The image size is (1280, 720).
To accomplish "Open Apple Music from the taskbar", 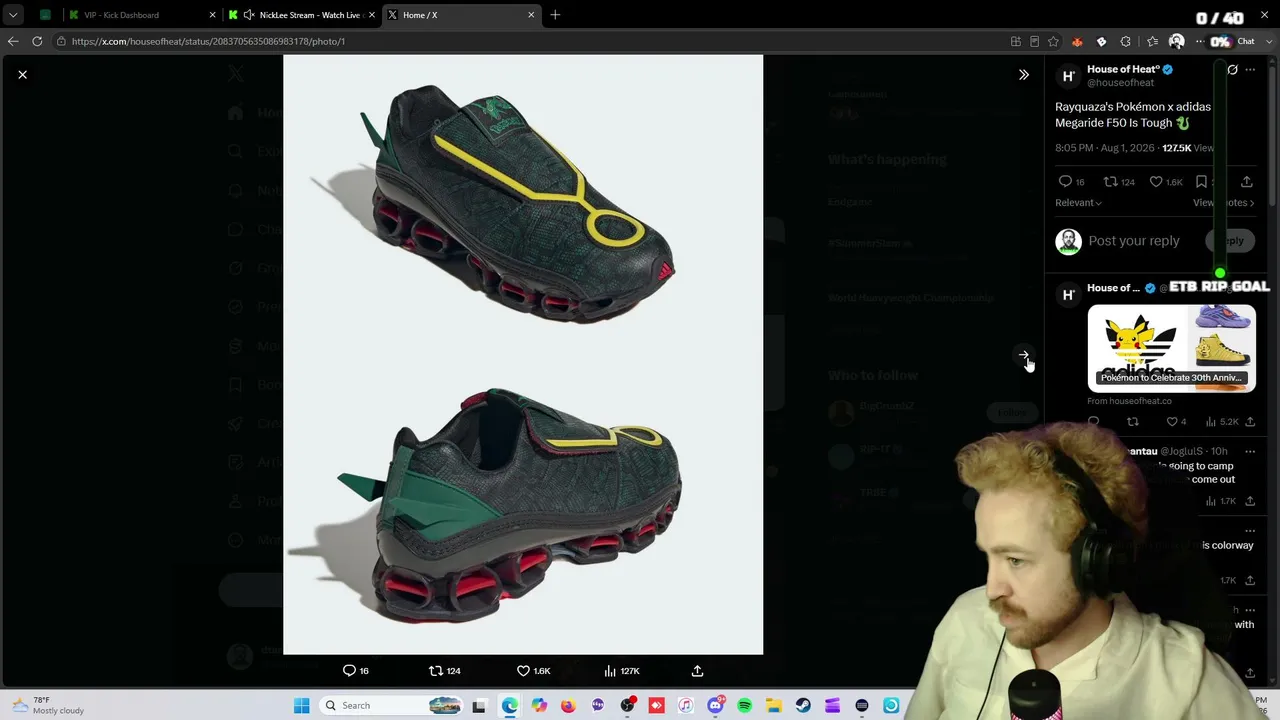I will tap(686, 706).
